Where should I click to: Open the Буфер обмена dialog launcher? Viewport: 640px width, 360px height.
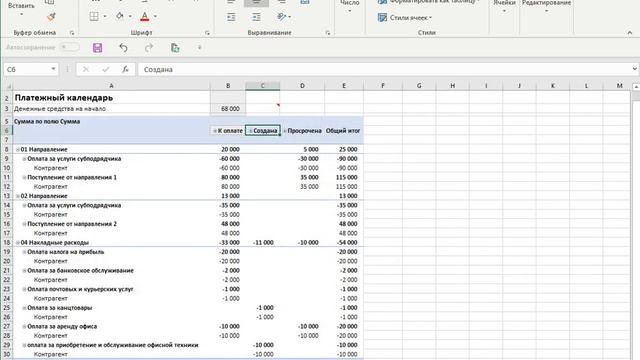pyautogui.click(x=72, y=33)
